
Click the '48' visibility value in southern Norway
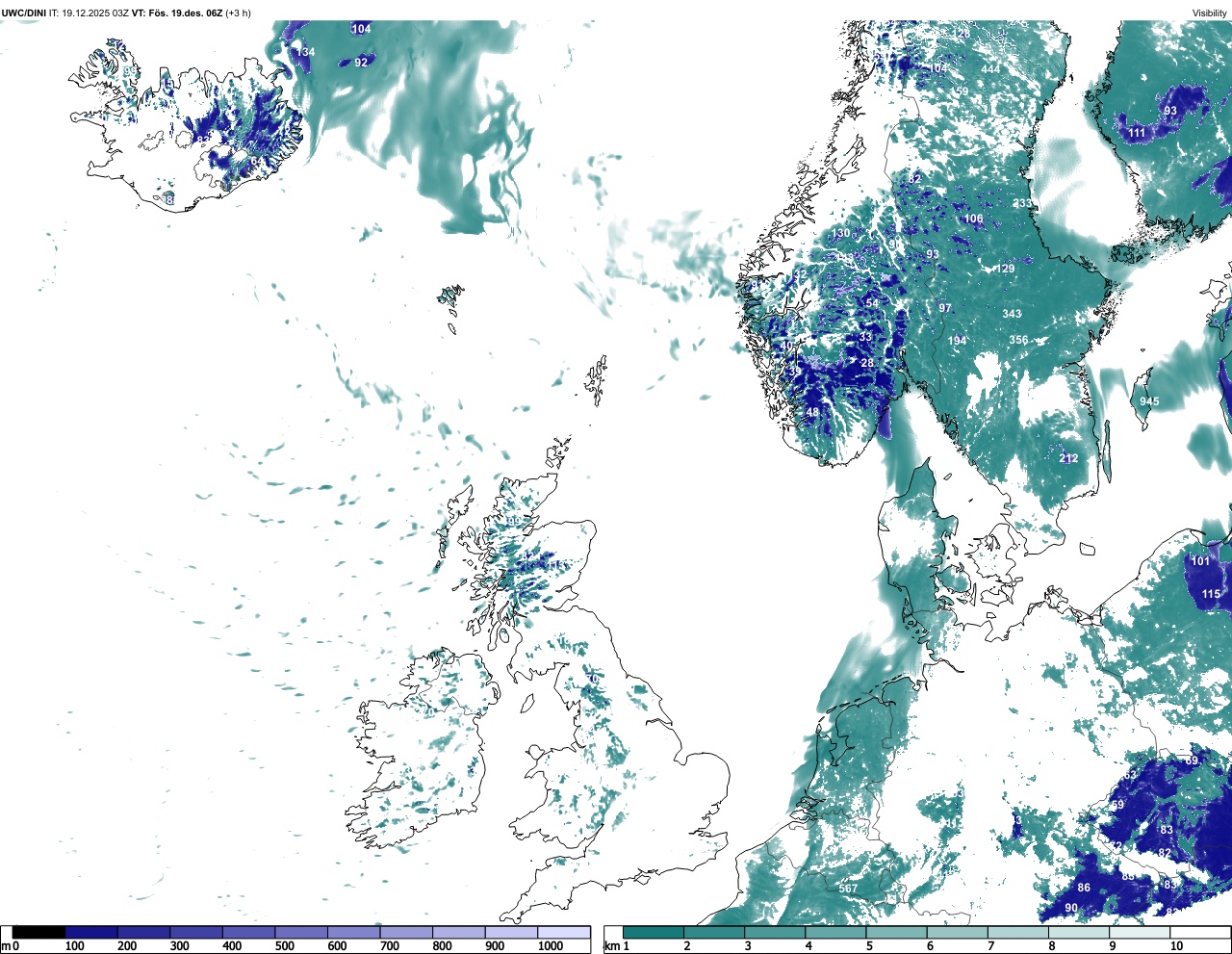(x=812, y=412)
